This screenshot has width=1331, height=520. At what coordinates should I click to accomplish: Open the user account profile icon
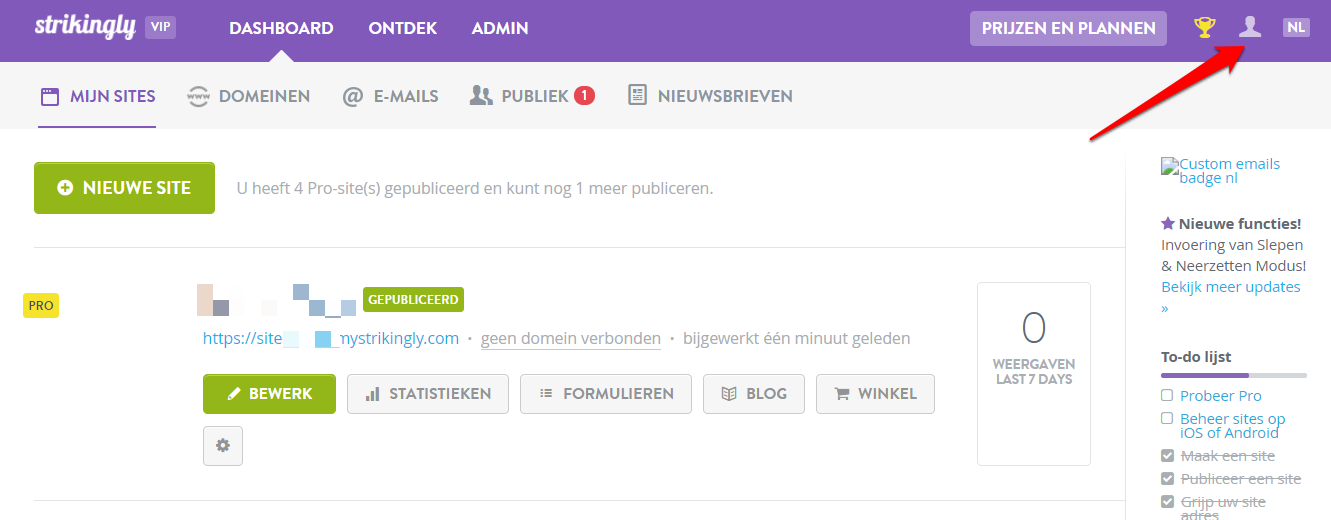coord(1250,28)
